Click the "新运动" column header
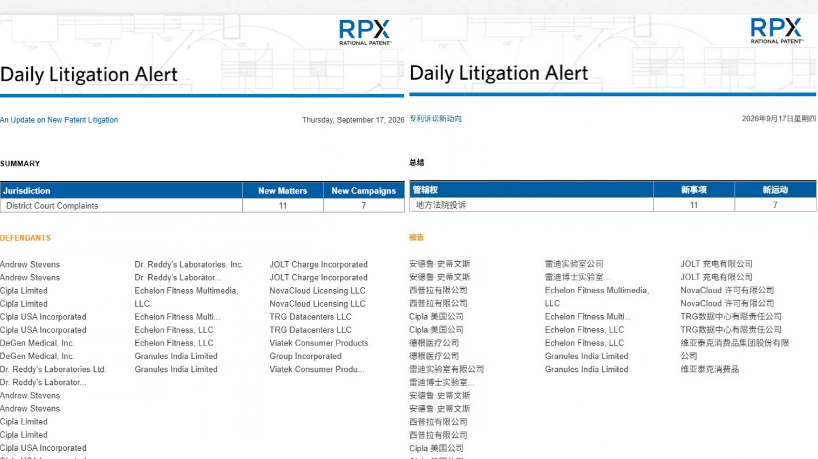 coord(775,189)
